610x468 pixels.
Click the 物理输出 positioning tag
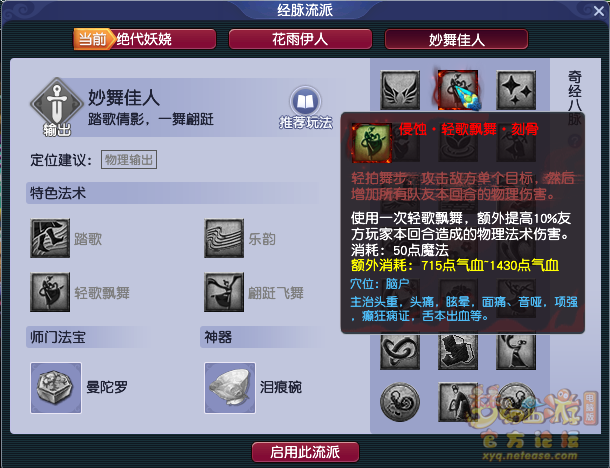[x=129, y=160]
